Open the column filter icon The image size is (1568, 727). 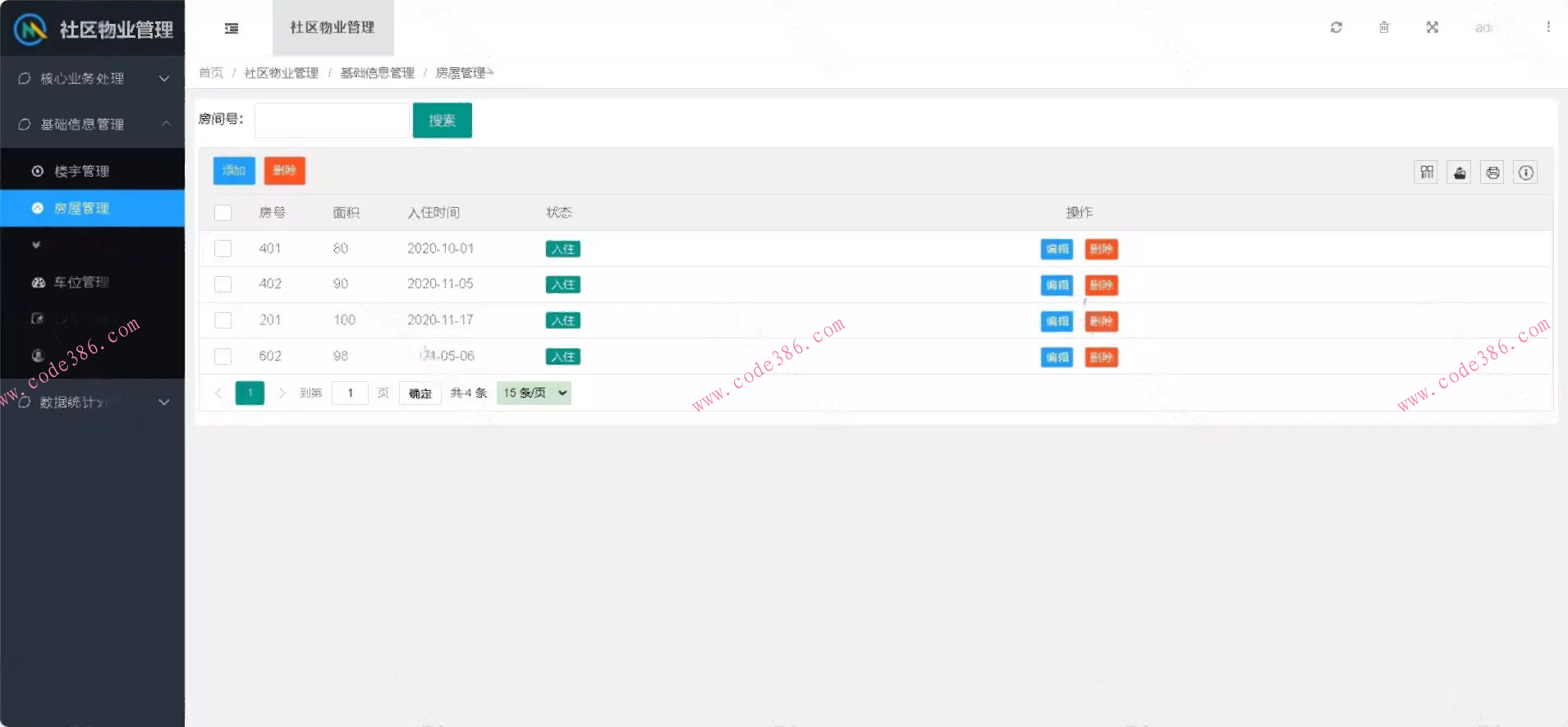coord(1426,173)
